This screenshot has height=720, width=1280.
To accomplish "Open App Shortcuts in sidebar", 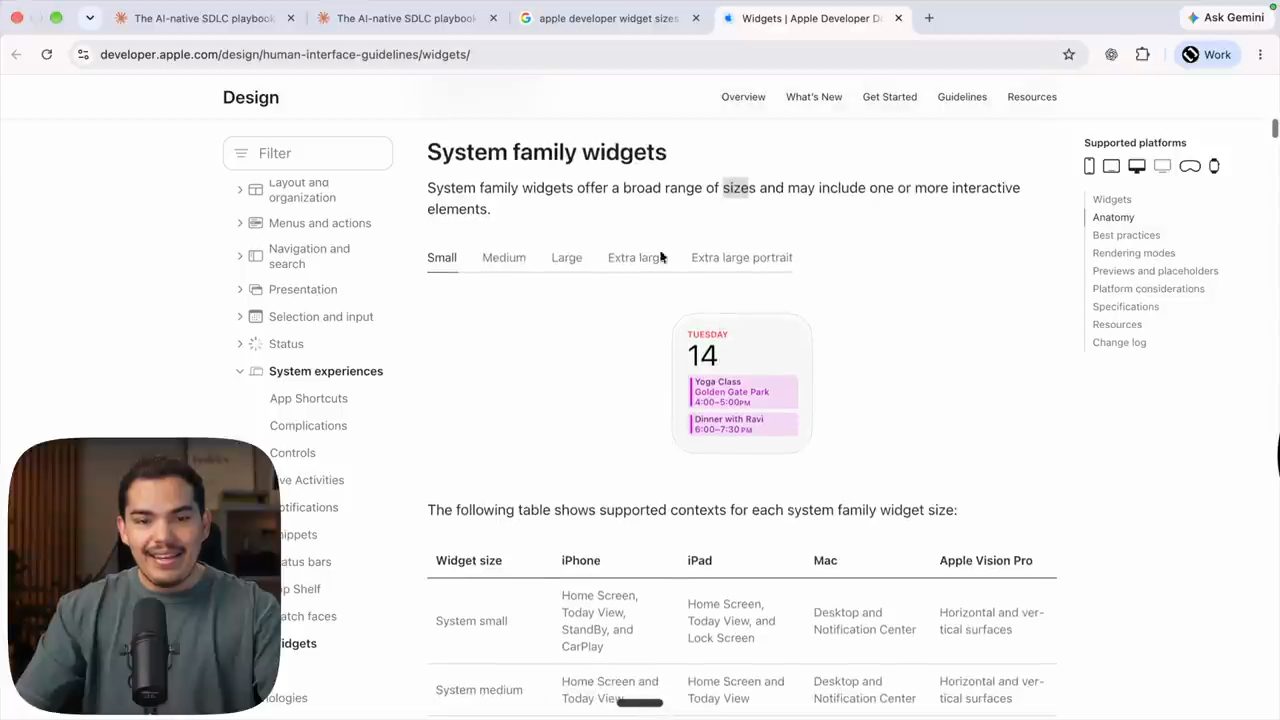I will (309, 398).
